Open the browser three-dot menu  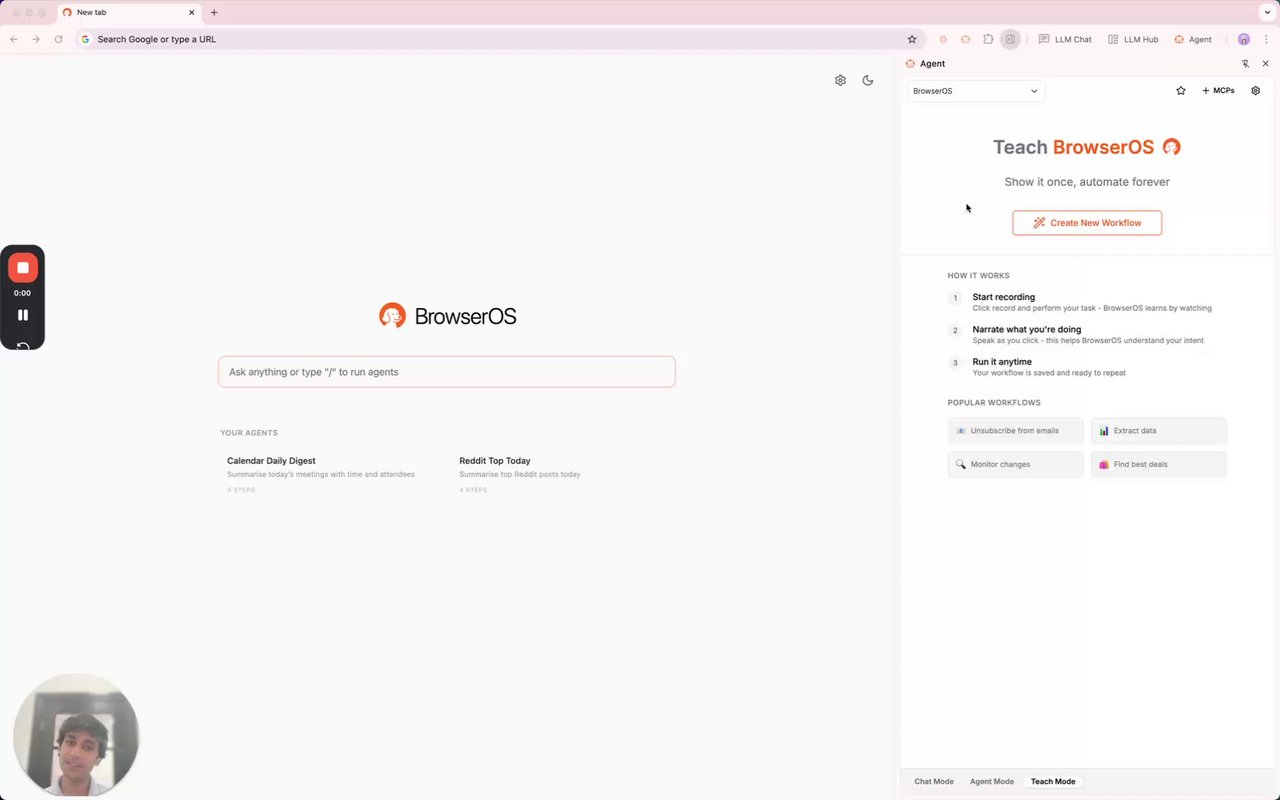1266,39
